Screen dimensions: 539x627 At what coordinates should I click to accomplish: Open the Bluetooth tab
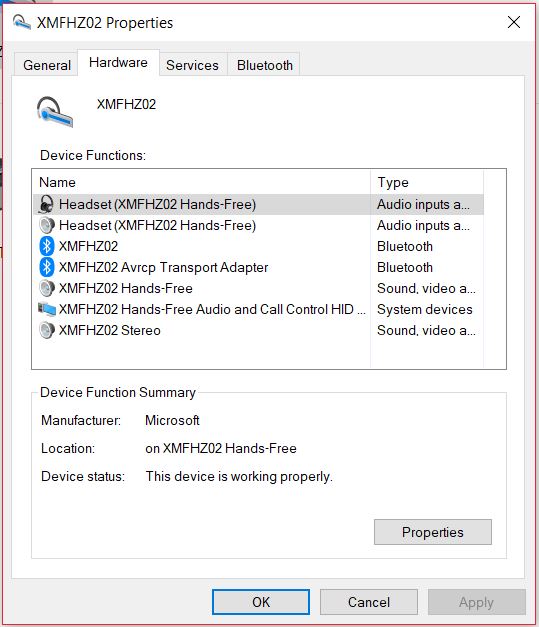click(x=265, y=65)
